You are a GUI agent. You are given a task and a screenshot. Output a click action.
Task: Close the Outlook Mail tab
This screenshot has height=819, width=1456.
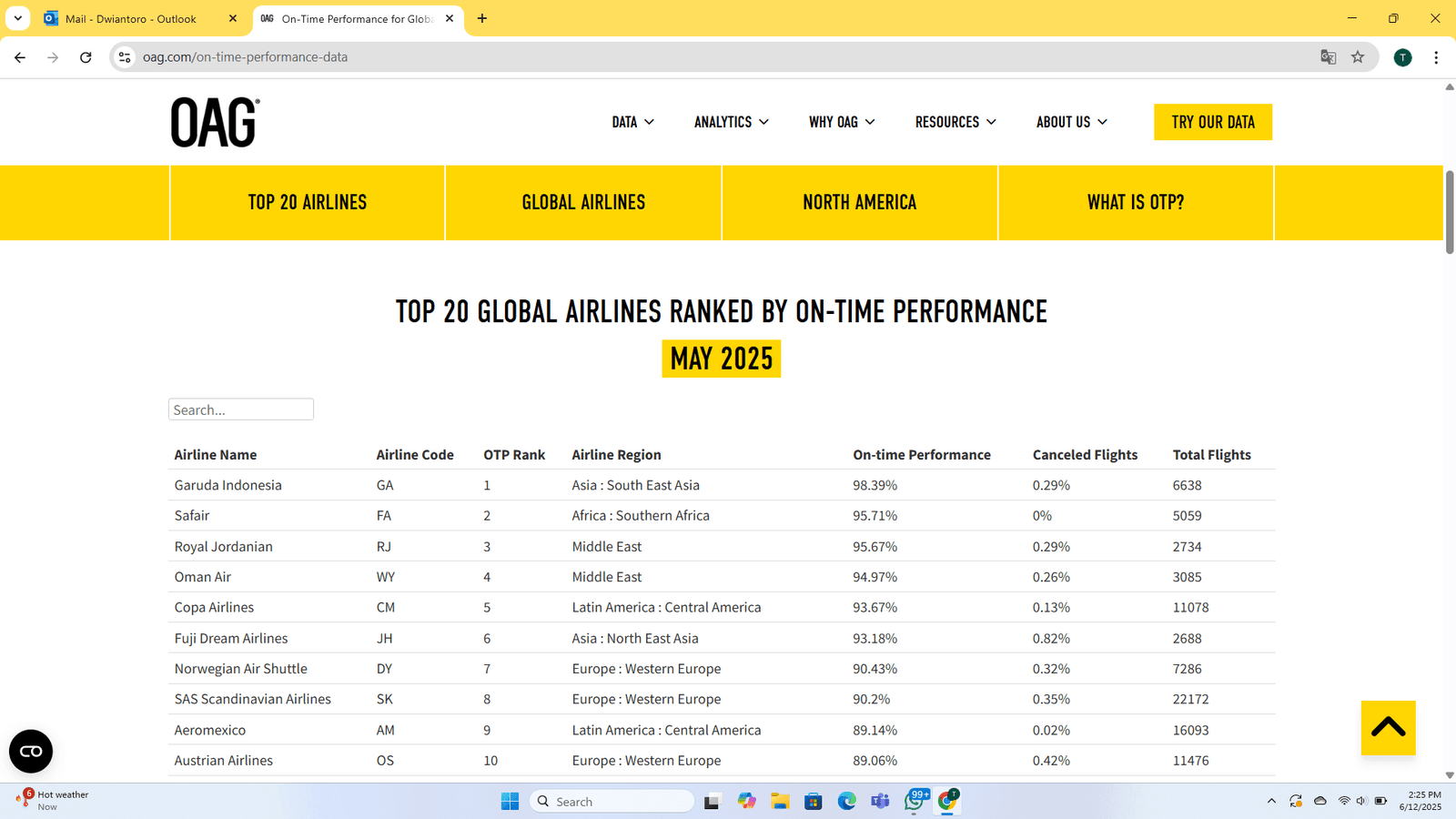(232, 18)
